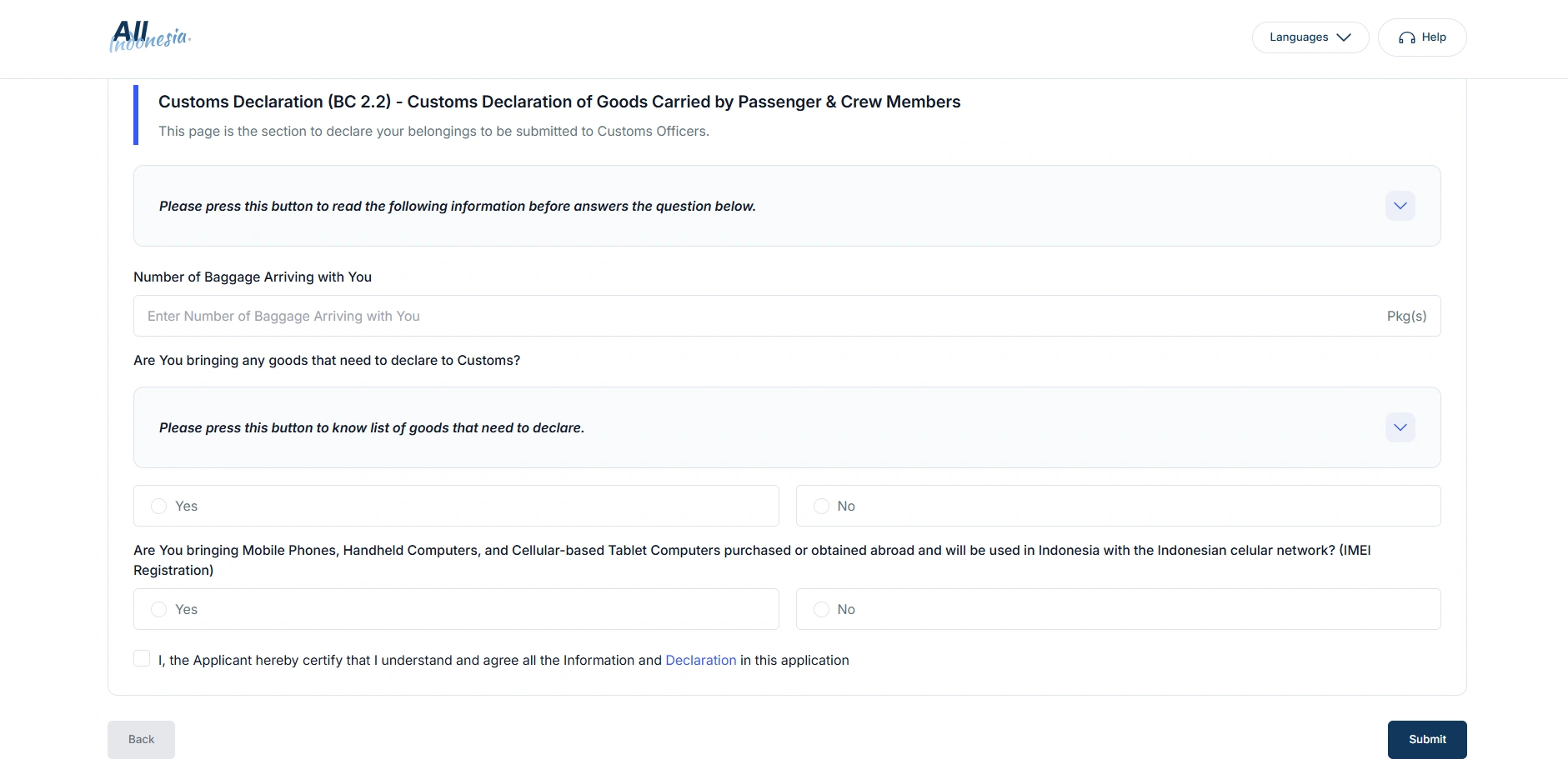Click the All Indonesia logo

(150, 37)
